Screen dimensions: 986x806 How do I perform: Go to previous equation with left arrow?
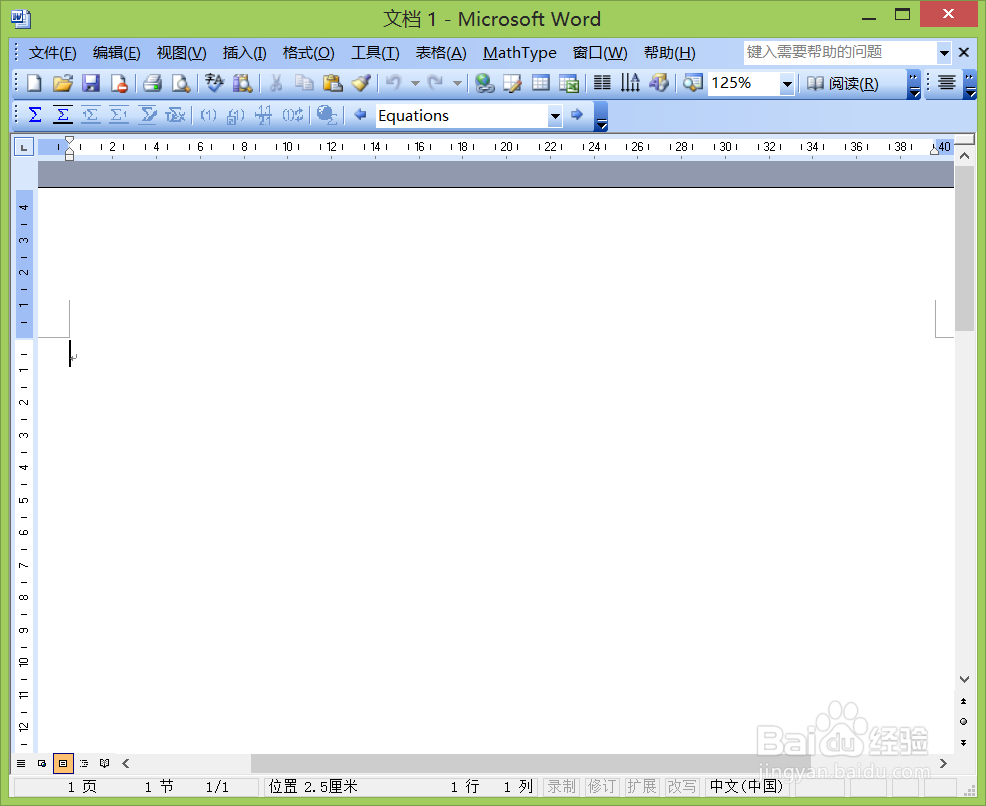[x=360, y=115]
